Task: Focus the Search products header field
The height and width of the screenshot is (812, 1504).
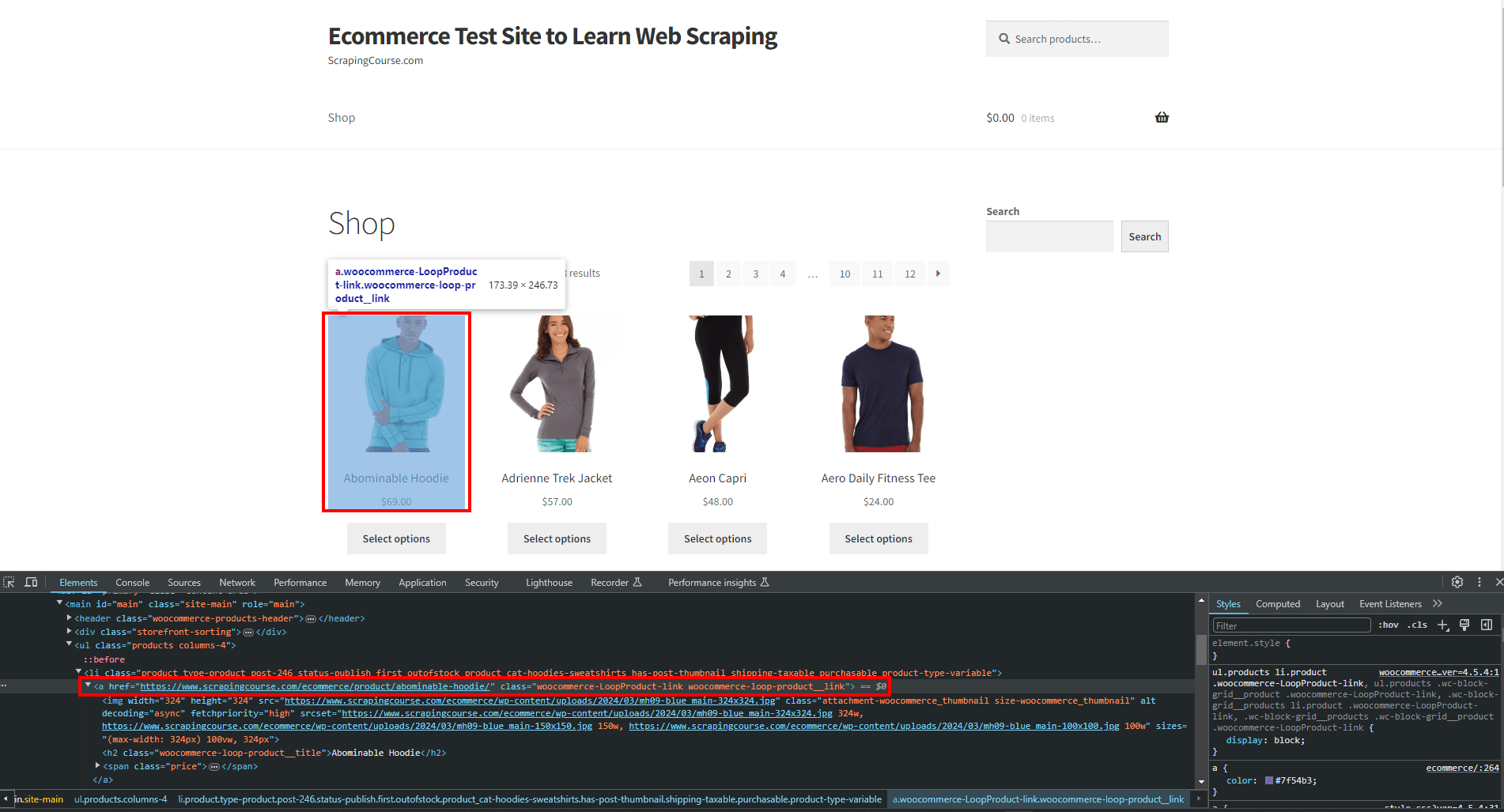Action: click(x=1077, y=39)
